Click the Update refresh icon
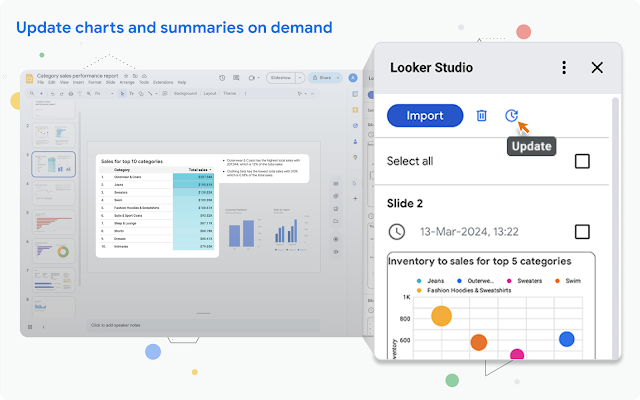 coord(511,116)
